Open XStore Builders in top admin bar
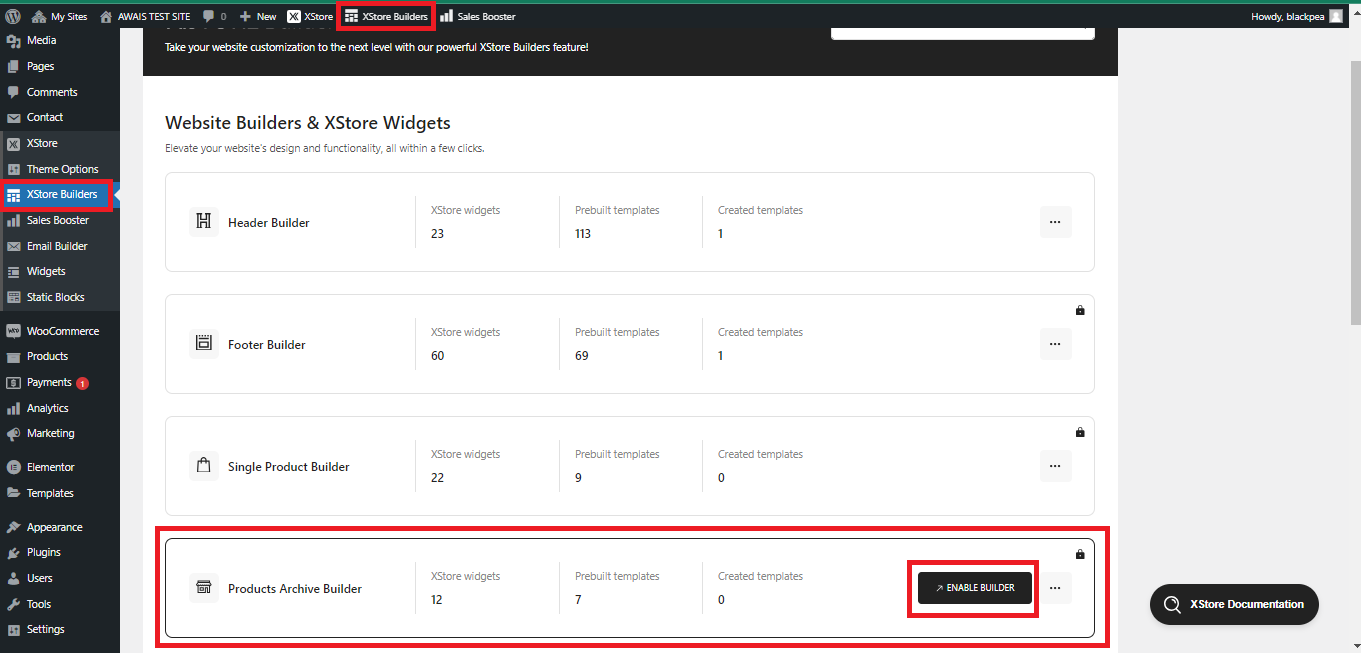The image size is (1361, 653). click(x=386, y=16)
